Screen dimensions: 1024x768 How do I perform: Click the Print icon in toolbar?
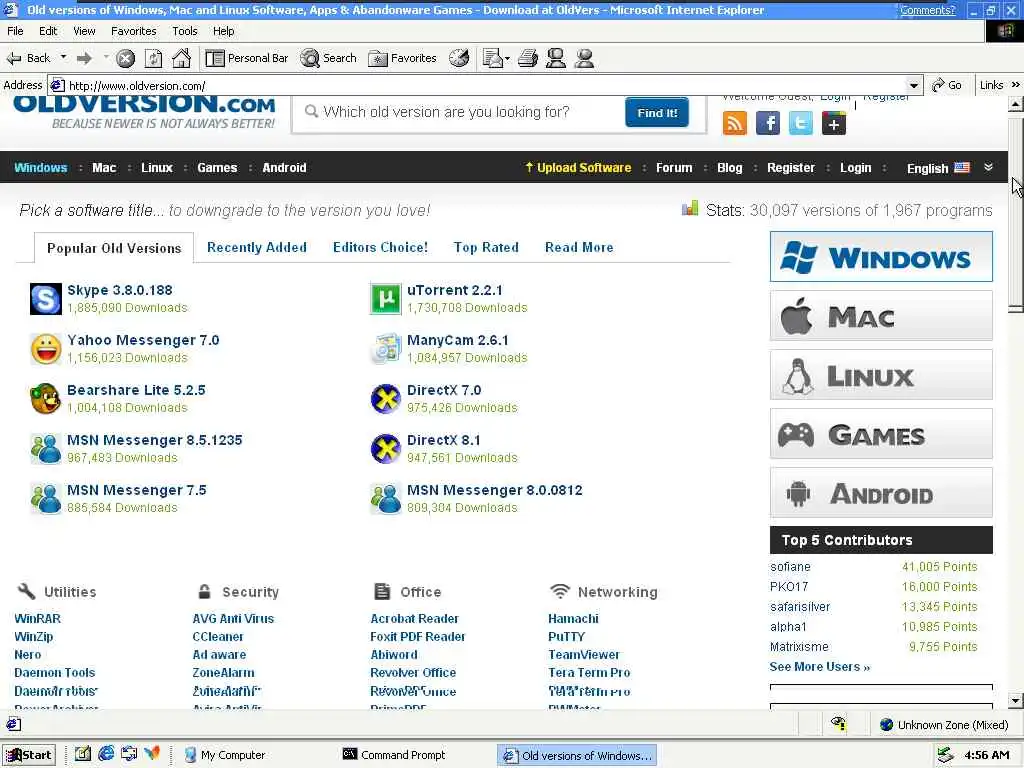coord(528,58)
